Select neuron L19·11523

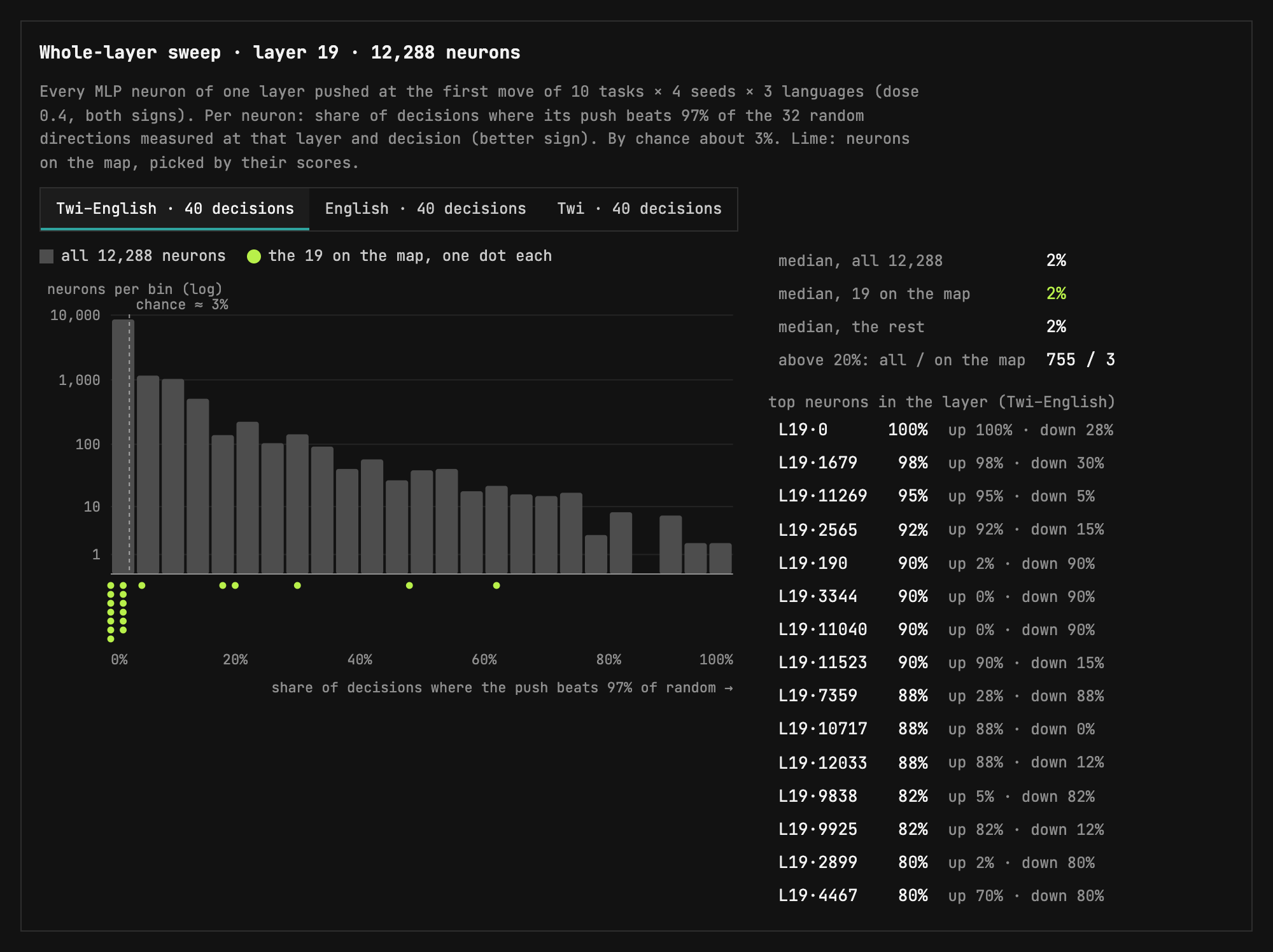(x=945, y=662)
